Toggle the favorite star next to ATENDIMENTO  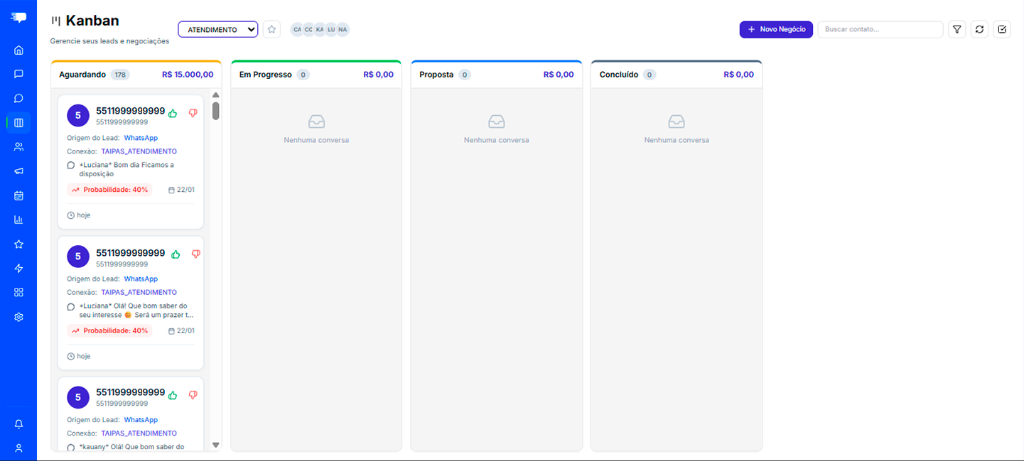click(x=272, y=29)
